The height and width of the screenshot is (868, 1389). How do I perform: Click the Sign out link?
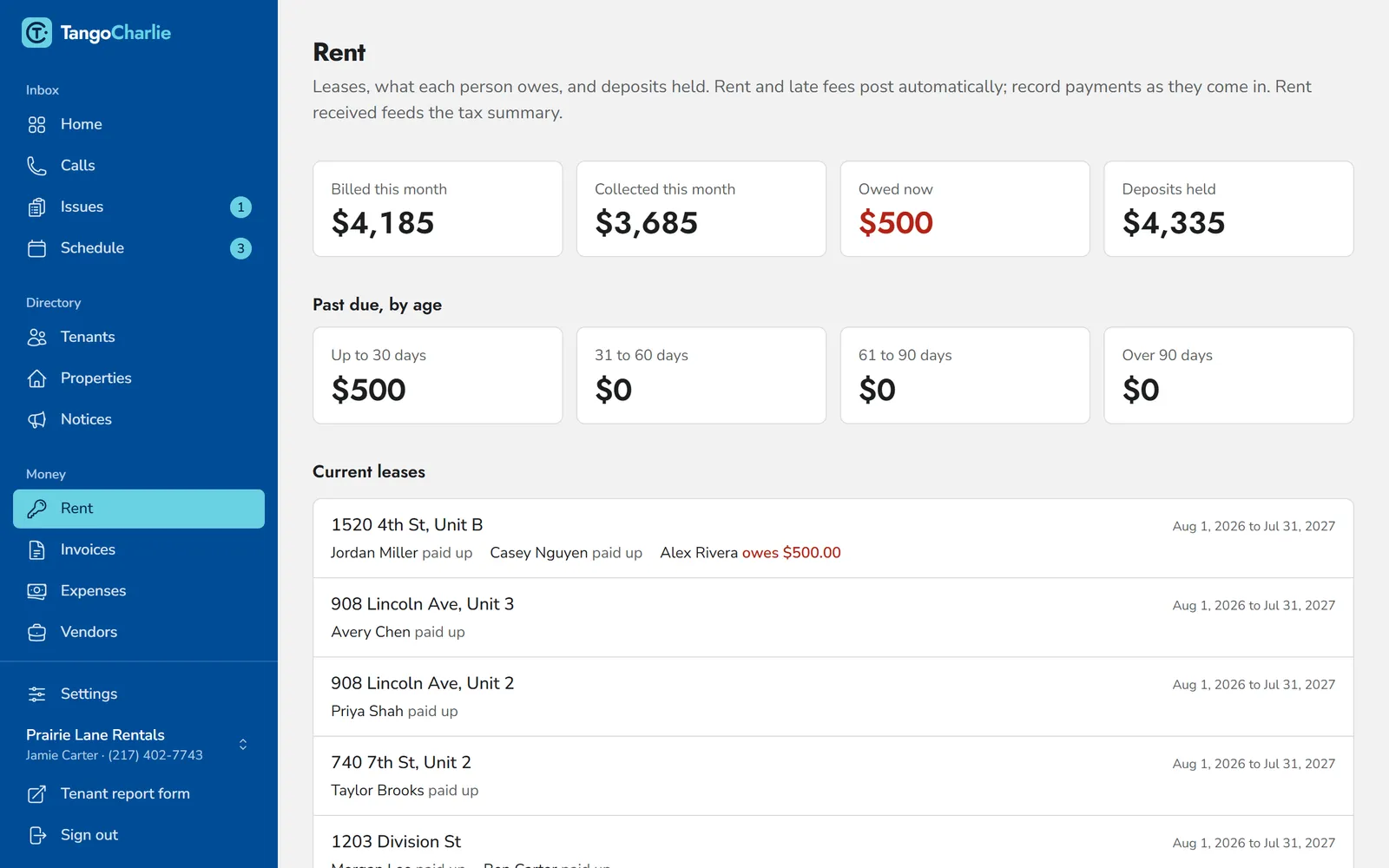pos(139,835)
